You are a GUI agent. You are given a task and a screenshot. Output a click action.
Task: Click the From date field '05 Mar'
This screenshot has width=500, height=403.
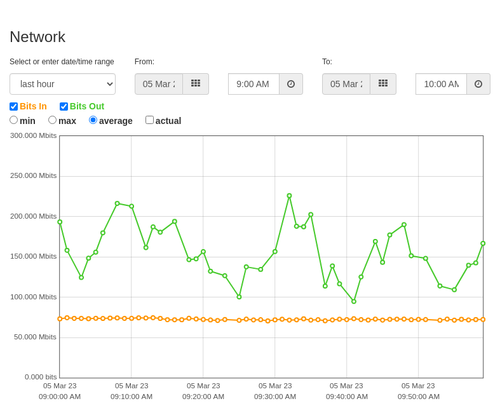(x=159, y=84)
